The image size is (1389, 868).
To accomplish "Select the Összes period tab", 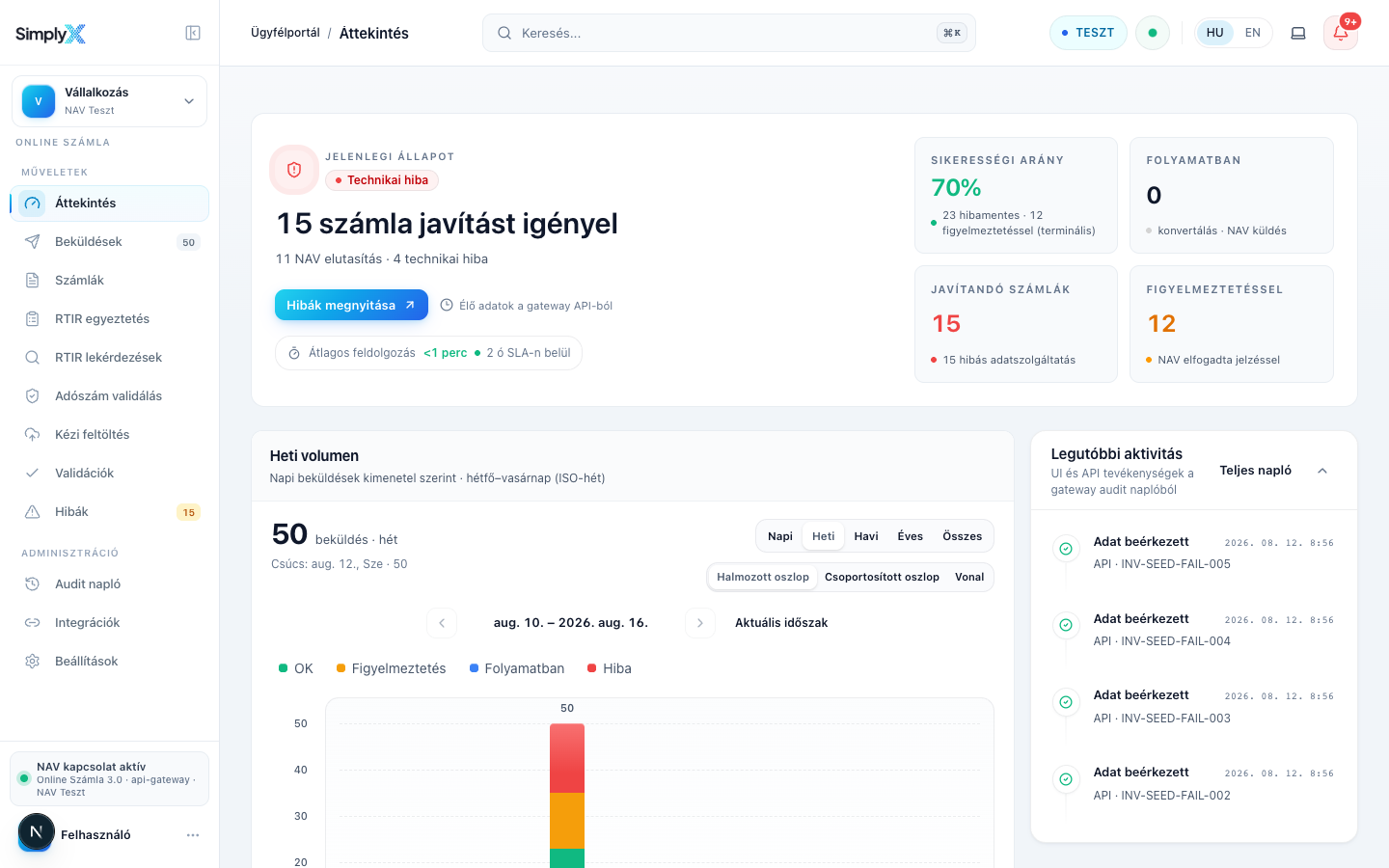I will (x=963, y=536).
